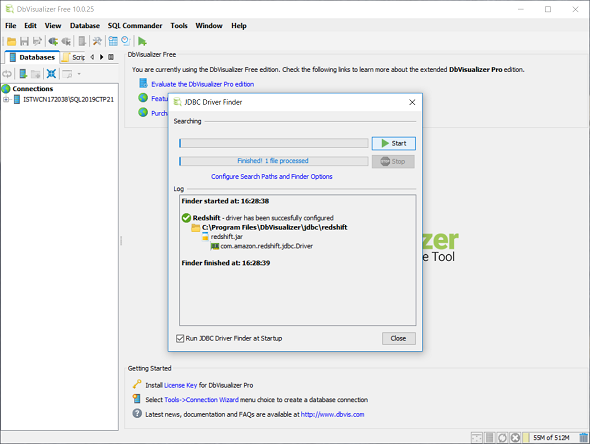Open the Edit menu

[x=30, y=26]
